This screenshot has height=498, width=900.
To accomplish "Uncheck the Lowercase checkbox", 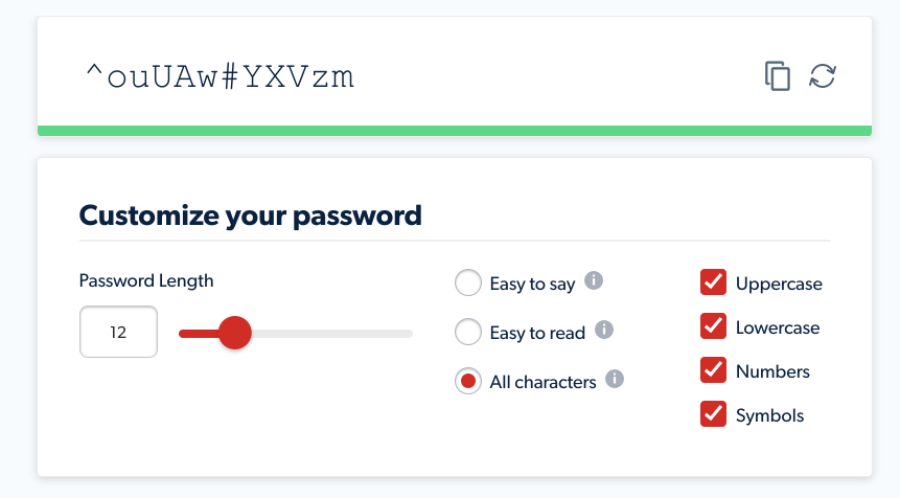I will (713, 326).
